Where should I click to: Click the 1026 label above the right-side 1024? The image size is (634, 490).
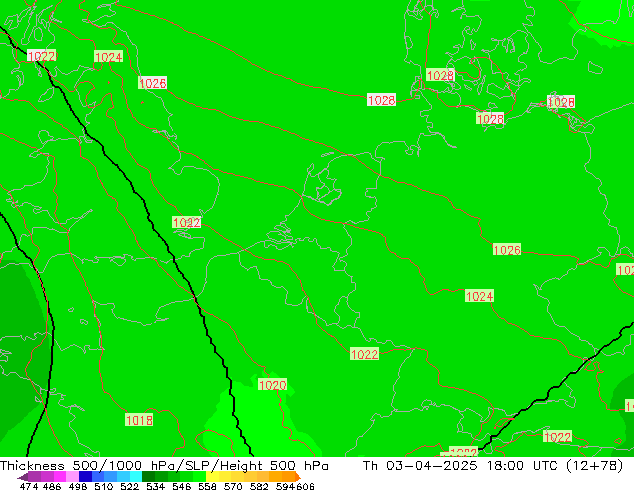tap(507, 250)
